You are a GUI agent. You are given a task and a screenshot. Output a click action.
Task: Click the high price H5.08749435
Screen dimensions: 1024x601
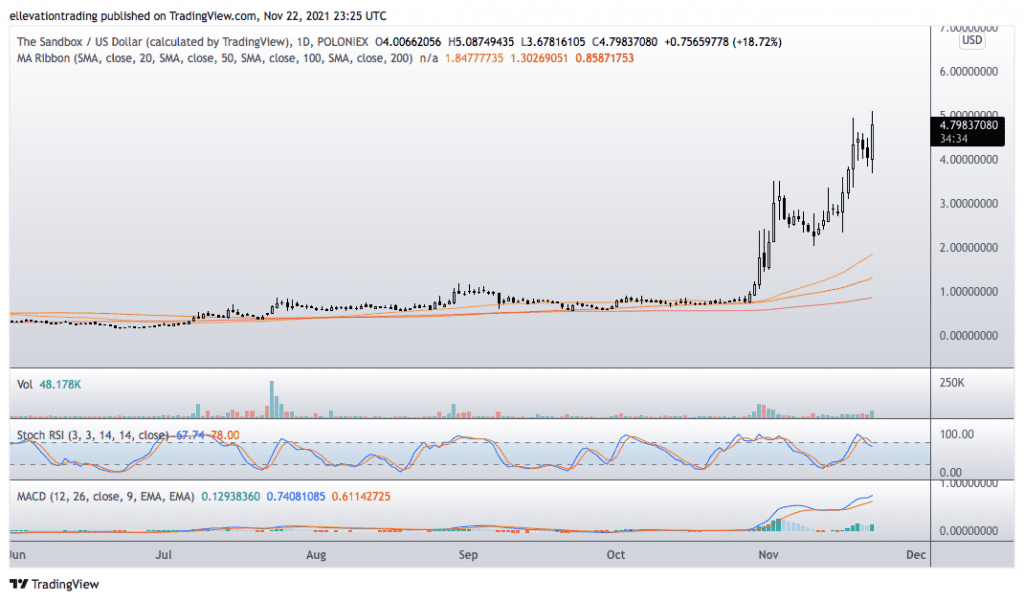[x=481, y=42]
